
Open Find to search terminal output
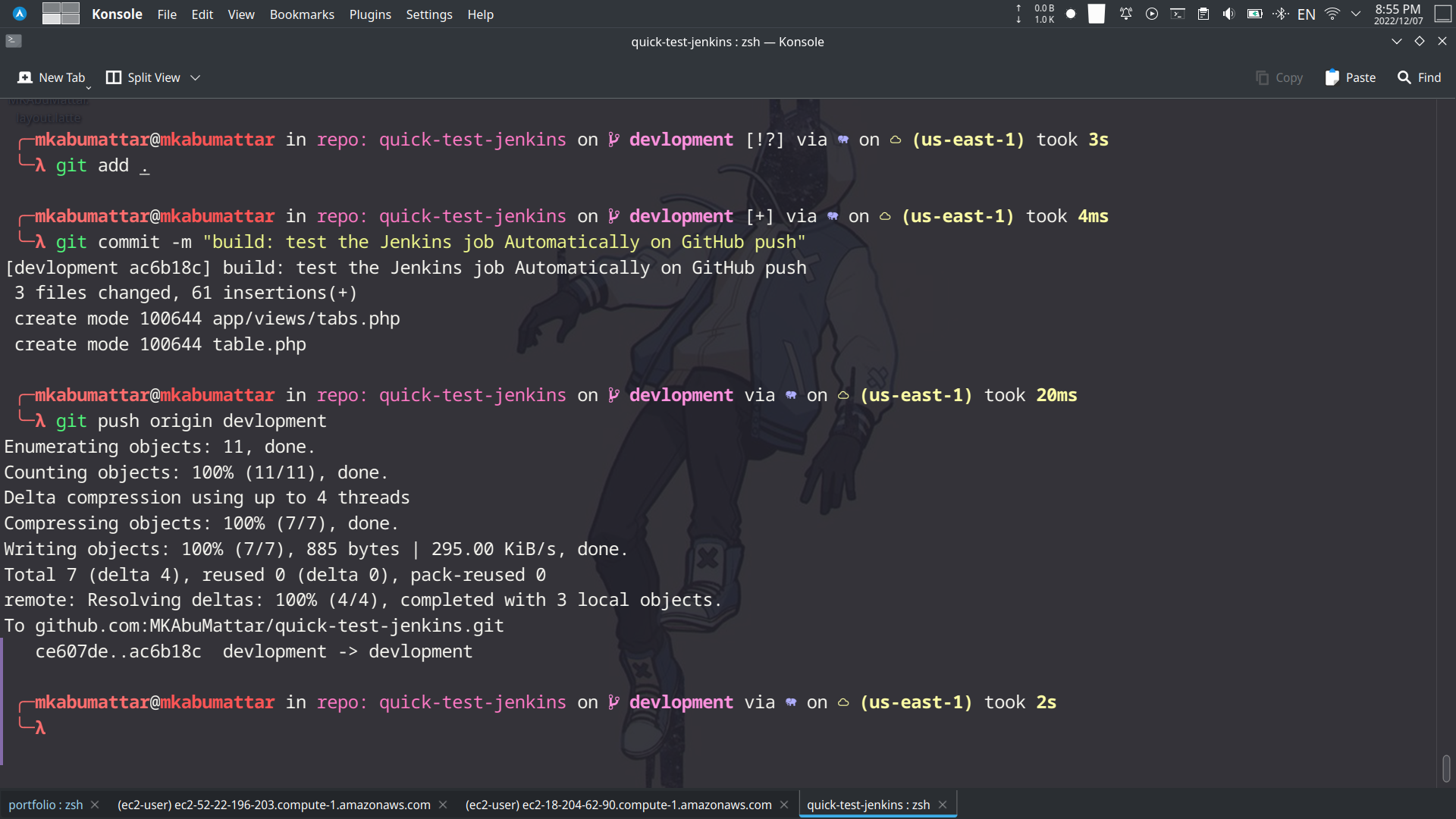point(1419,77)
